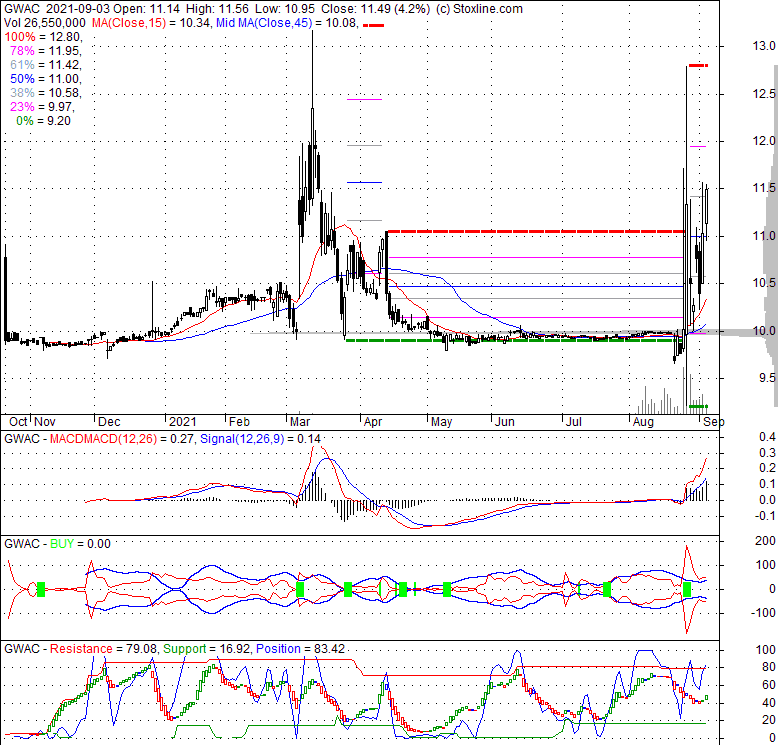Click the Position = 83.42 label
Viewport: 780px width, 745px height.
(x=300, y=649)
